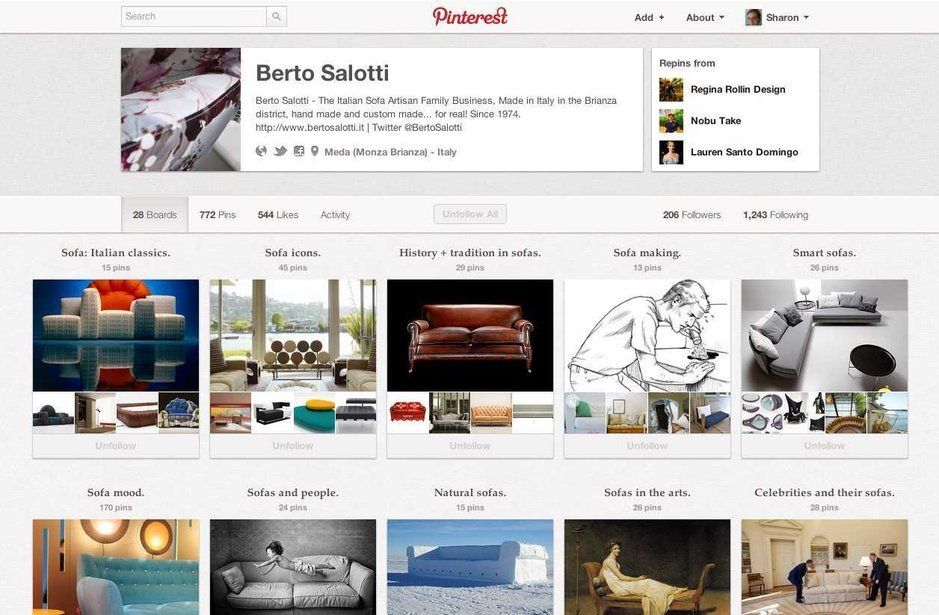The height and width of the screenshot is (615, 939).
Task: Unfollow the Smart sofas board
Action: (x=825, y=446)
